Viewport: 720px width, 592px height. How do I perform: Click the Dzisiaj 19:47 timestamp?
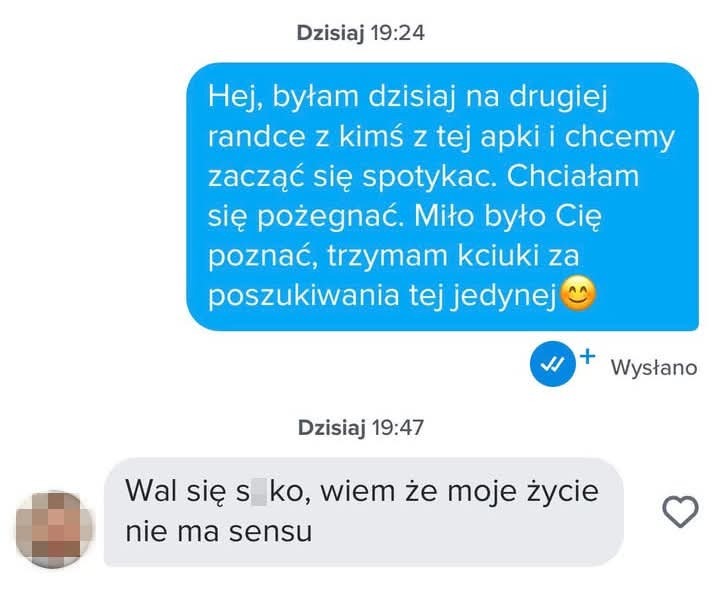coord(360,428)
